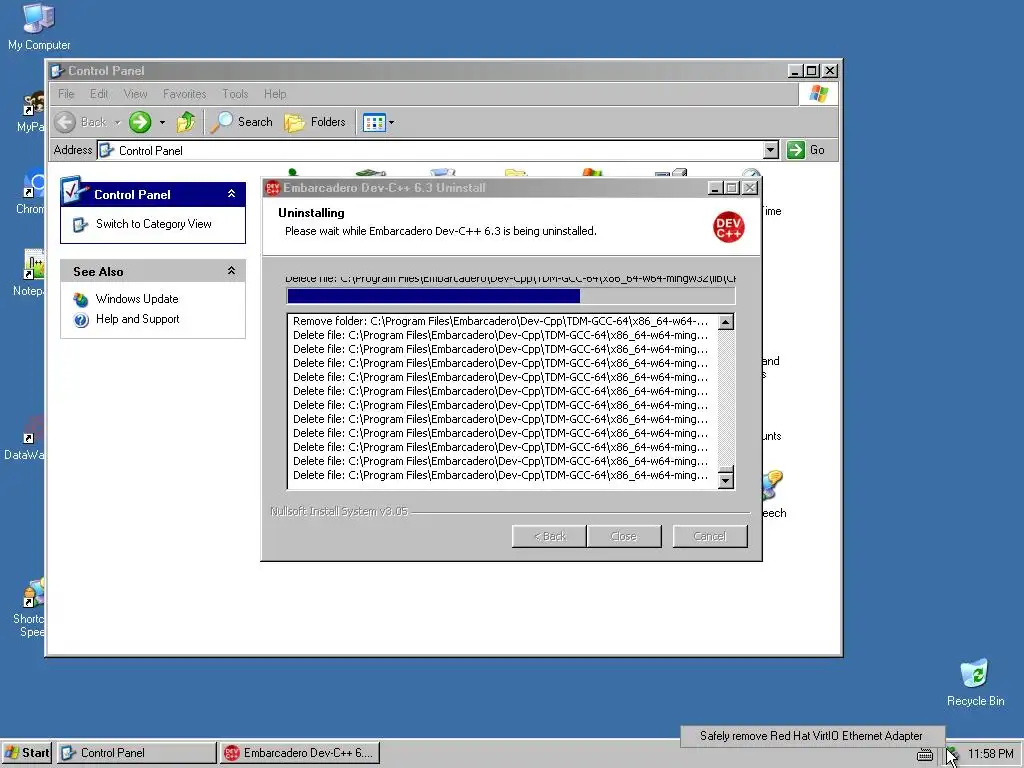This screenshot has width=1024, height=768.
Task: Click the Windows flag logo in Control Panel
Action: coord(818,94)
